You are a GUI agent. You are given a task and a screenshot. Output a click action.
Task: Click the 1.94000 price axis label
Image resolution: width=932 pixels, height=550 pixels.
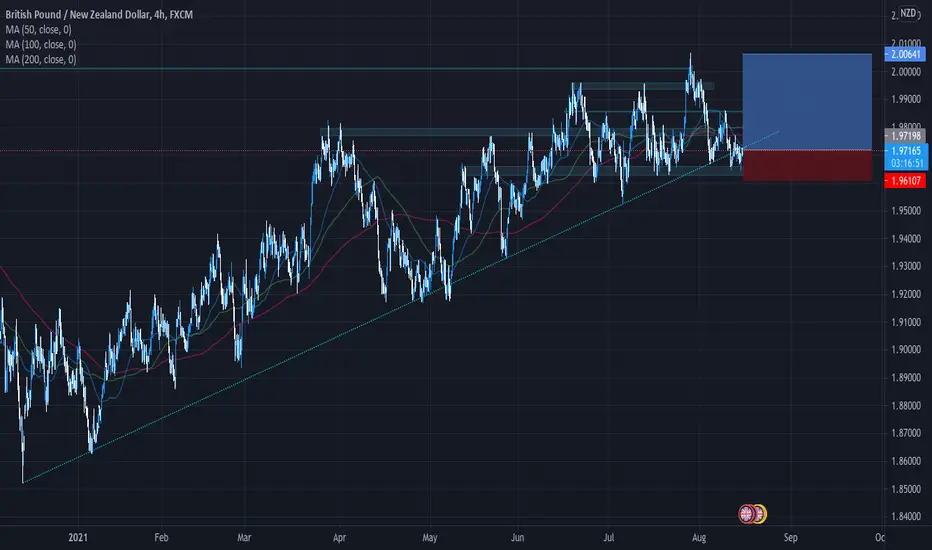(905, 238)
